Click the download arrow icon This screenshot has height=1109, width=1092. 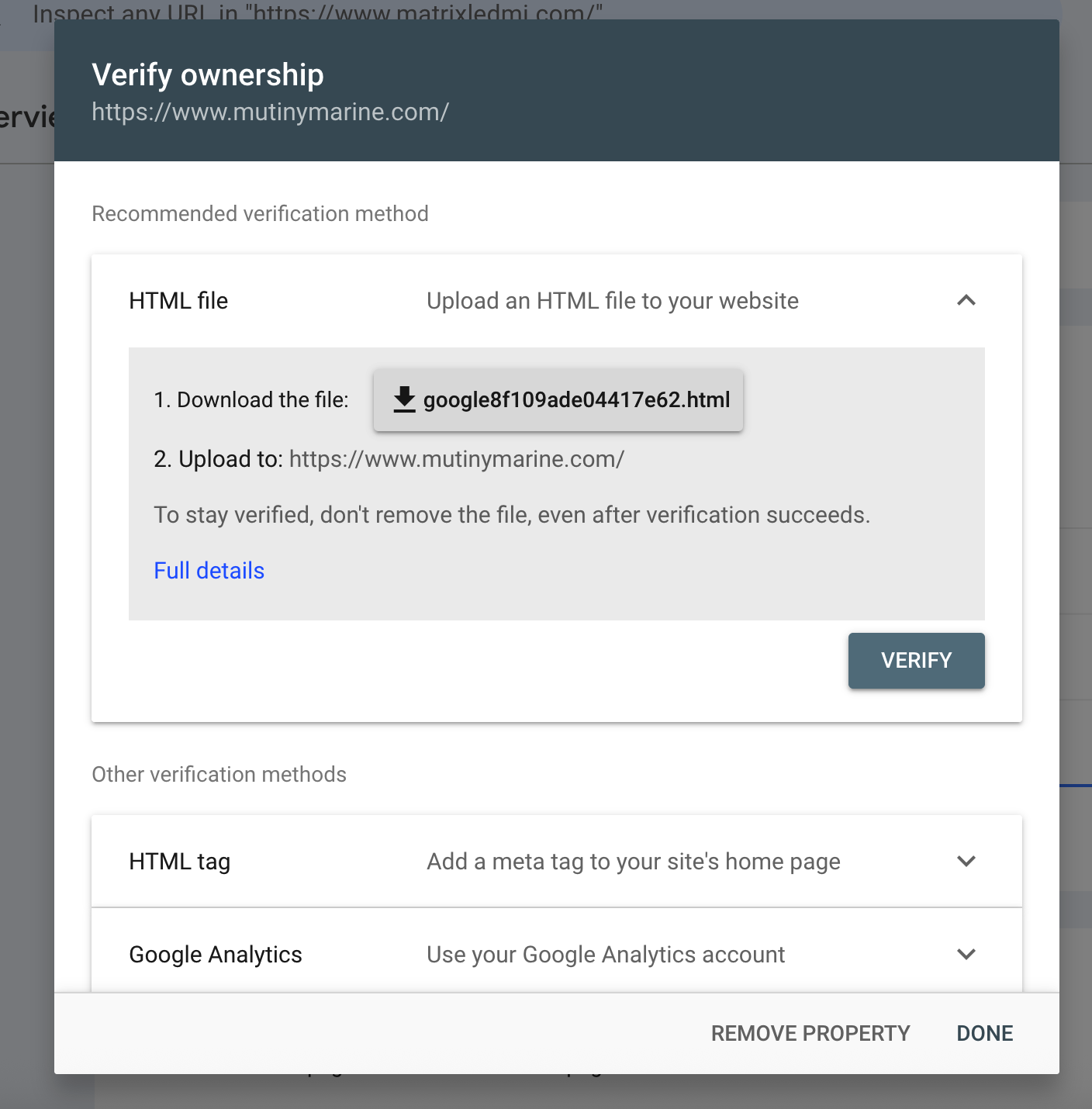coord(404,399)
